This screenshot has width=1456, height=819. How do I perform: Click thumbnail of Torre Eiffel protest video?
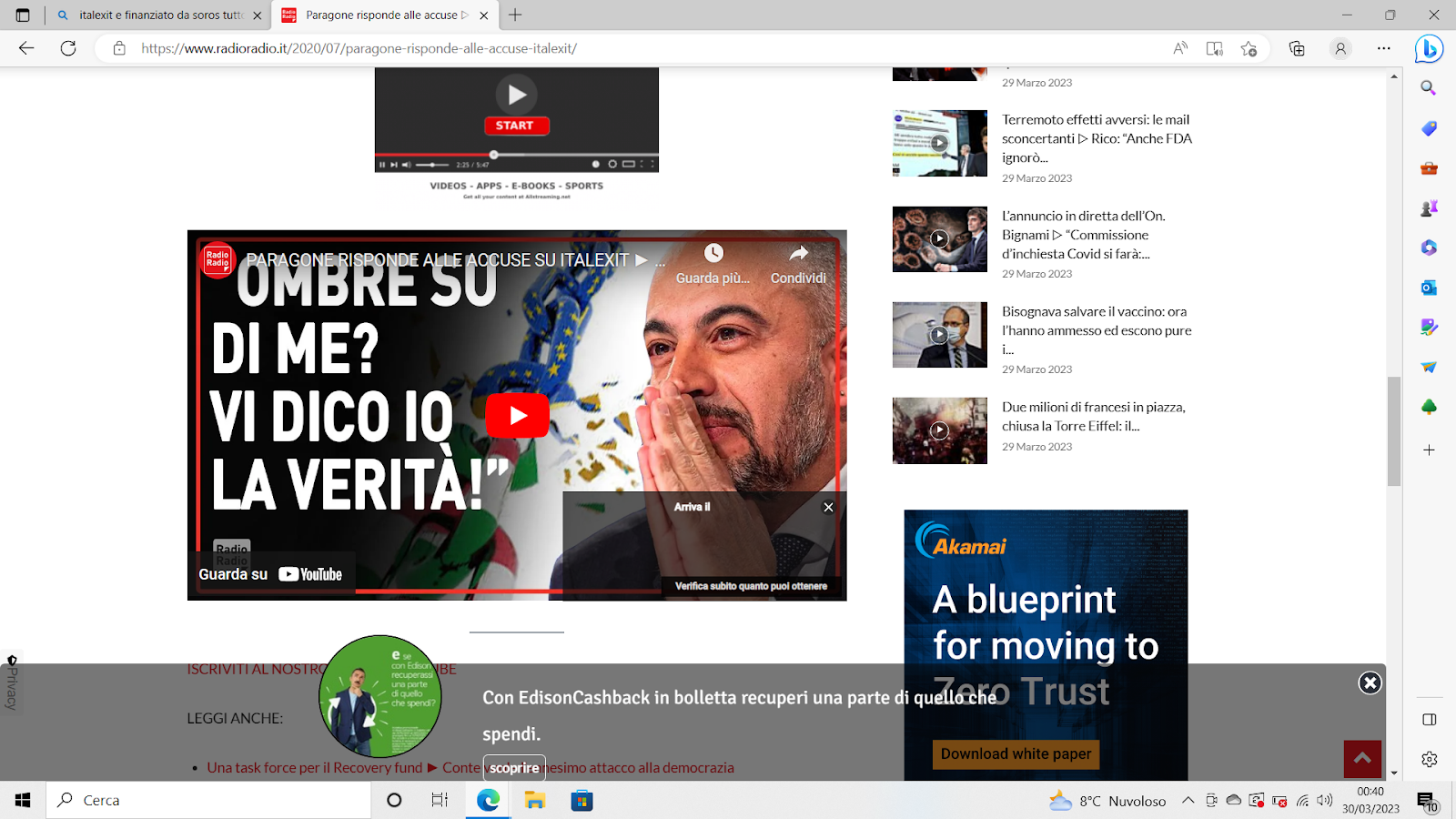(939, 430)
